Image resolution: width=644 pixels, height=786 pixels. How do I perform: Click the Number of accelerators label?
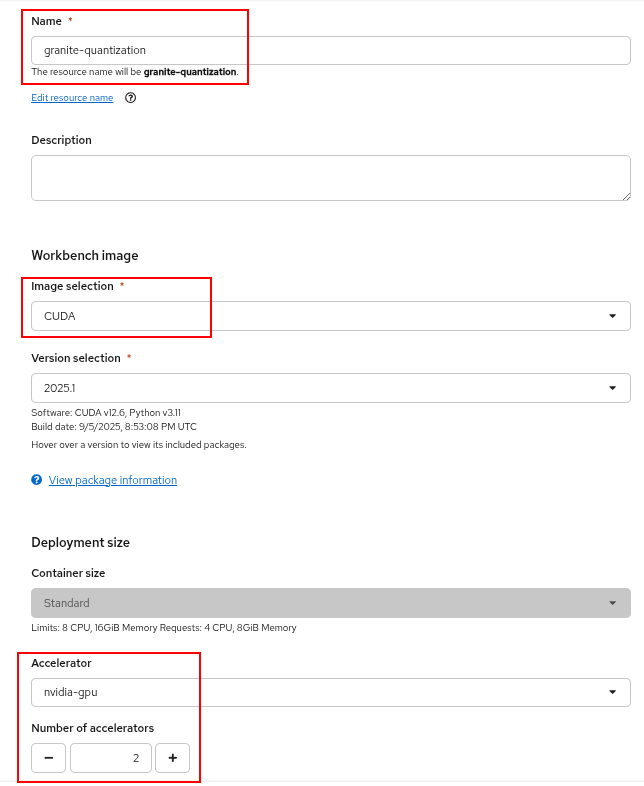coord(92,728)
